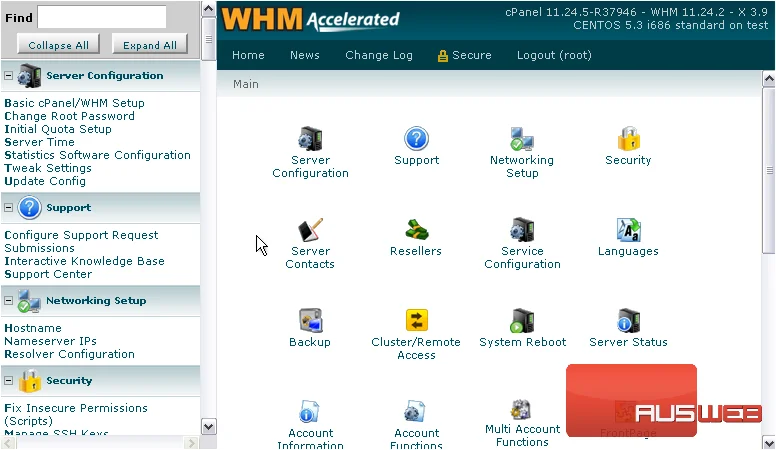The height and width of the screenshot is (450, 776).
Task: Collapse the Support sidebar section
Action: 8,207
